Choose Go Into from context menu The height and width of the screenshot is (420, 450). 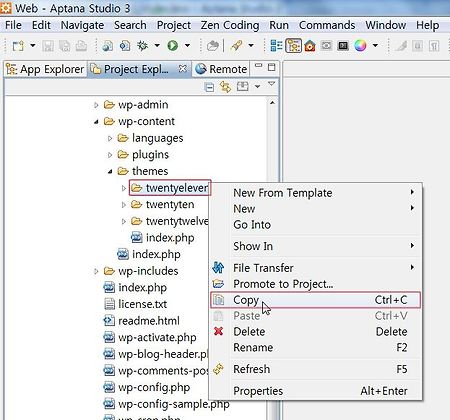click(x=316, y=225)
